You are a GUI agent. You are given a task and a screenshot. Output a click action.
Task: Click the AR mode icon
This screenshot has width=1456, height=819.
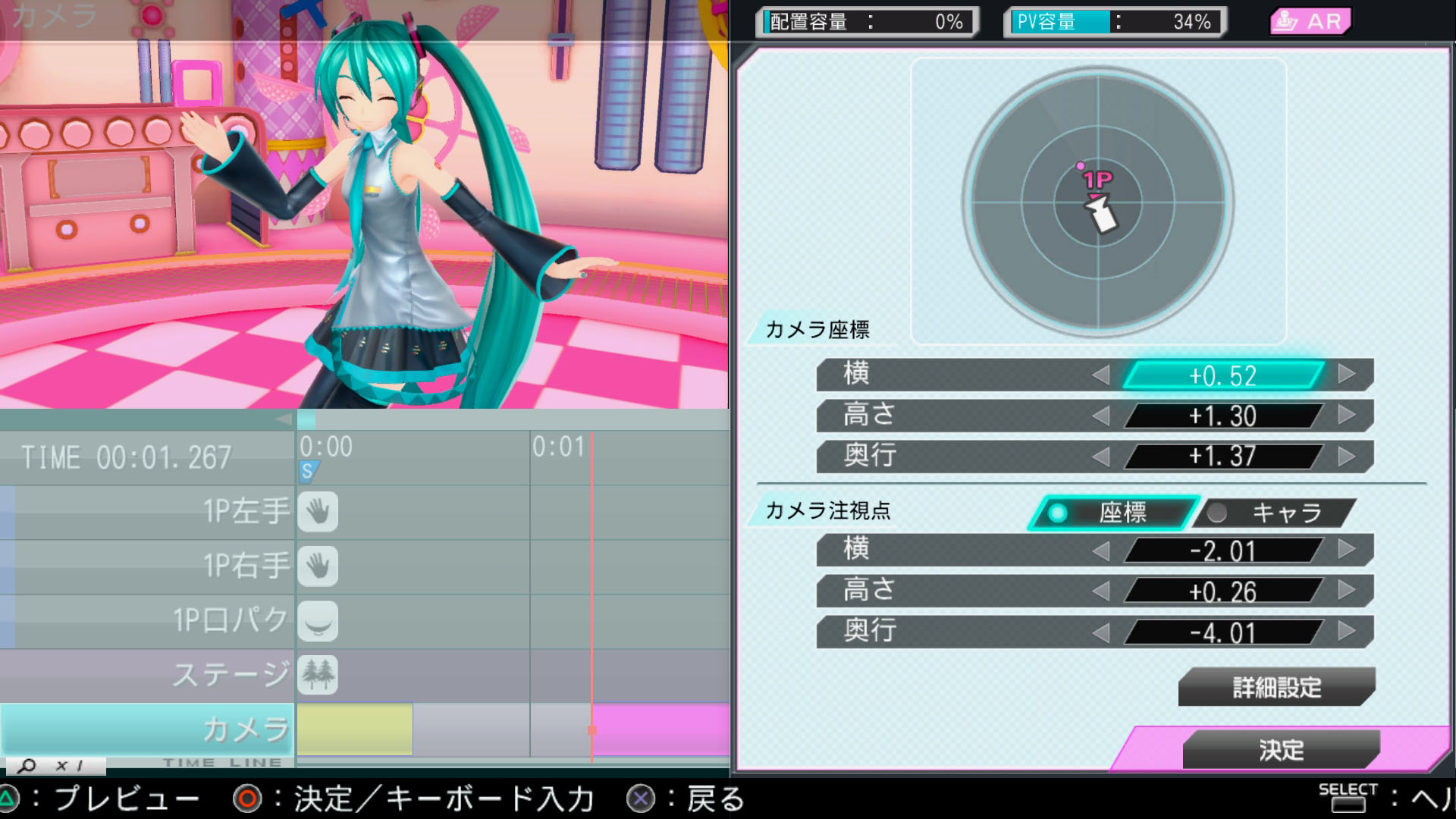(x=1310, y=21)
